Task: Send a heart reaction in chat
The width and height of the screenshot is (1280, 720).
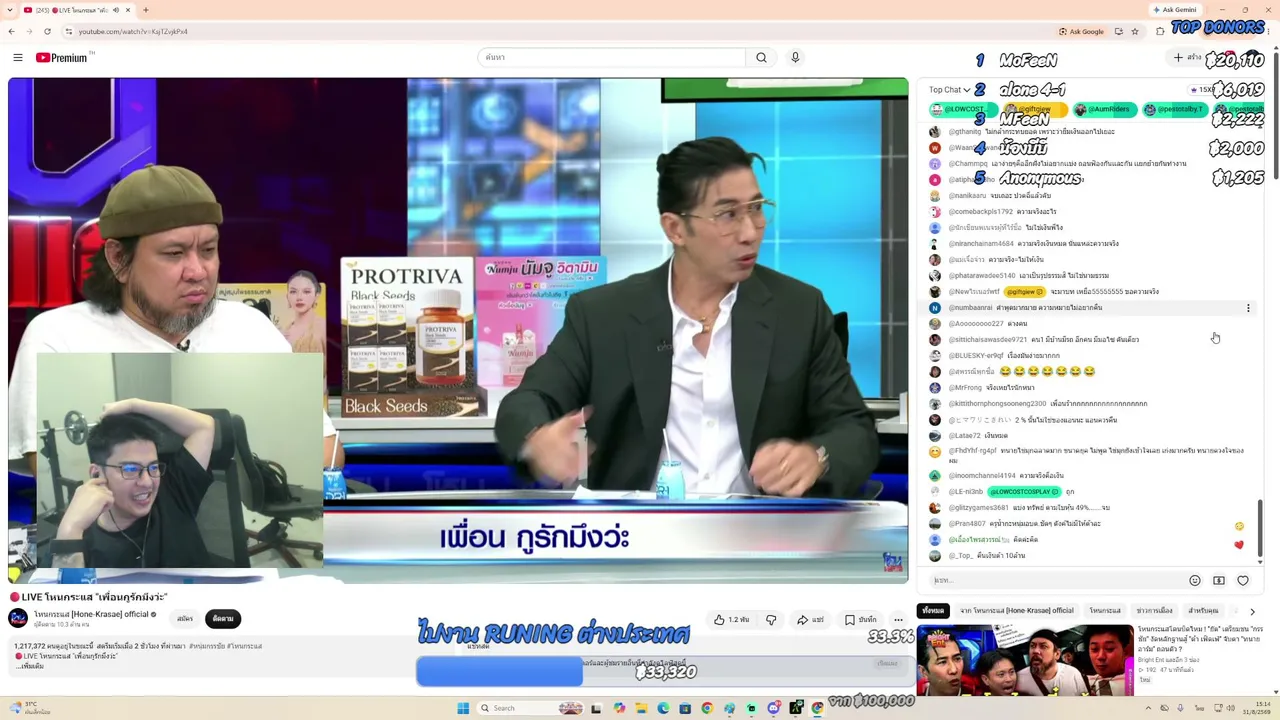Action: tap(1243, 580)
